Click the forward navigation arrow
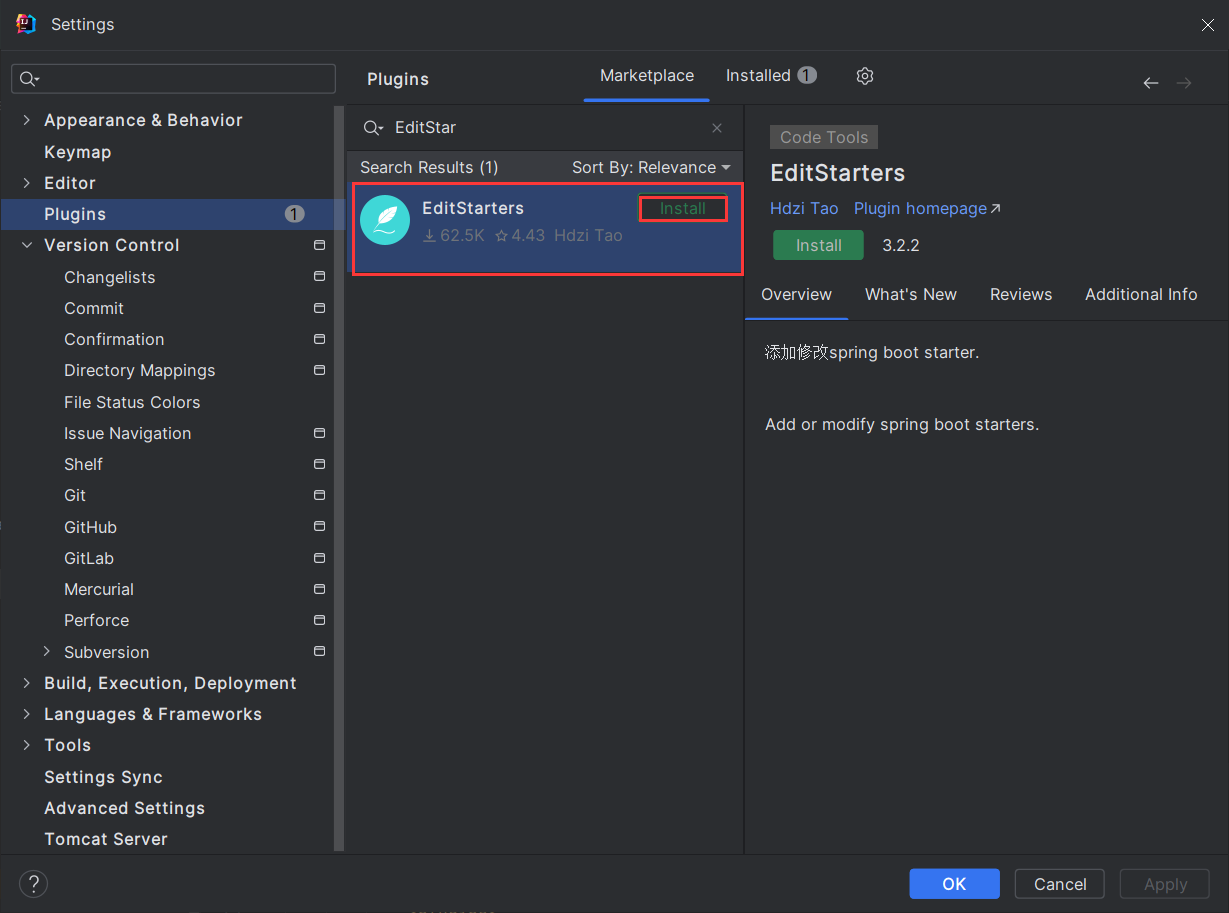Image resolution: width=1229 pixels, height=913 pixels. tap(1184, 83)
